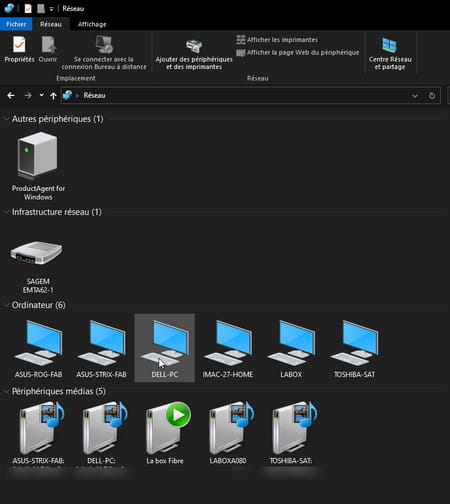
Task: Open Centre Réseau et partage
Action: 390,53
